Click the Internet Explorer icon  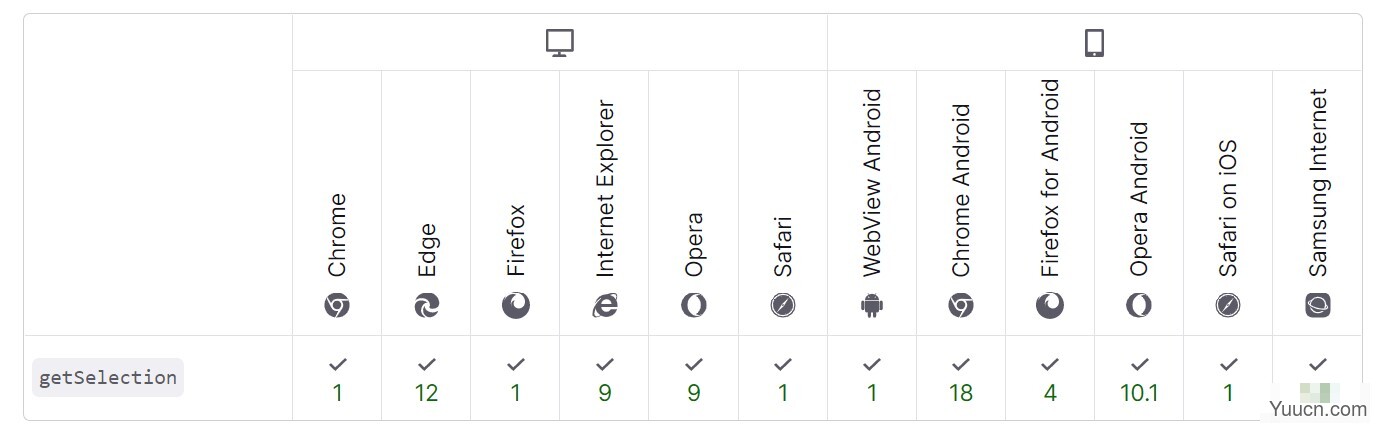pyautogui.click(x=604, y=305)
